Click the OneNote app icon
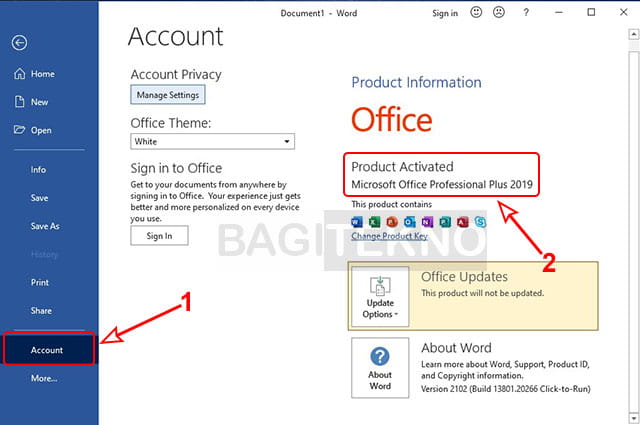Viewport: 640px width, 425px height. [427, 222]
